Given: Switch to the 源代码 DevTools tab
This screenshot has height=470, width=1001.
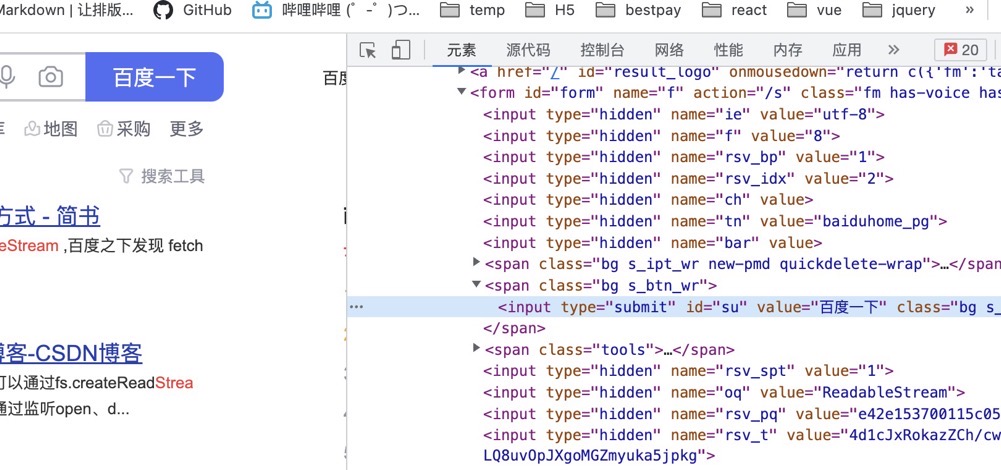Looking at the screenshot, I should (x=528, y=50).
